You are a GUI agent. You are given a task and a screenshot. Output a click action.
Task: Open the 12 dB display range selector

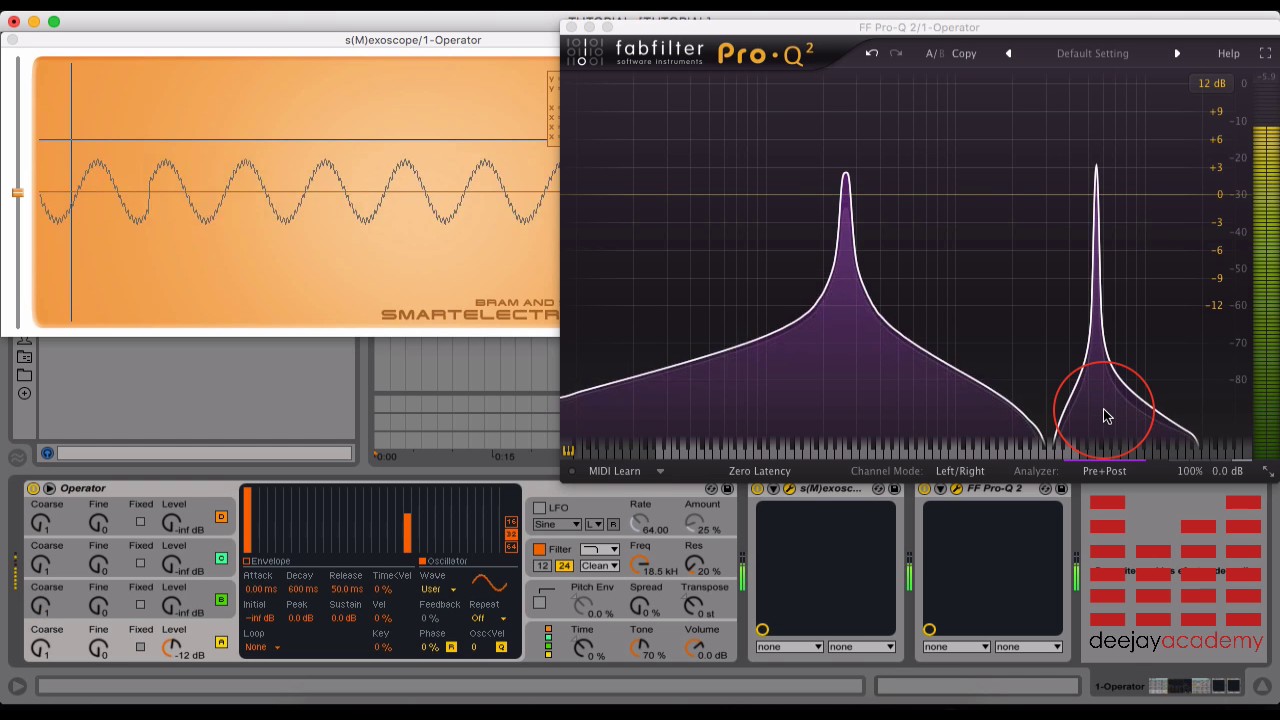[1211, 83]
